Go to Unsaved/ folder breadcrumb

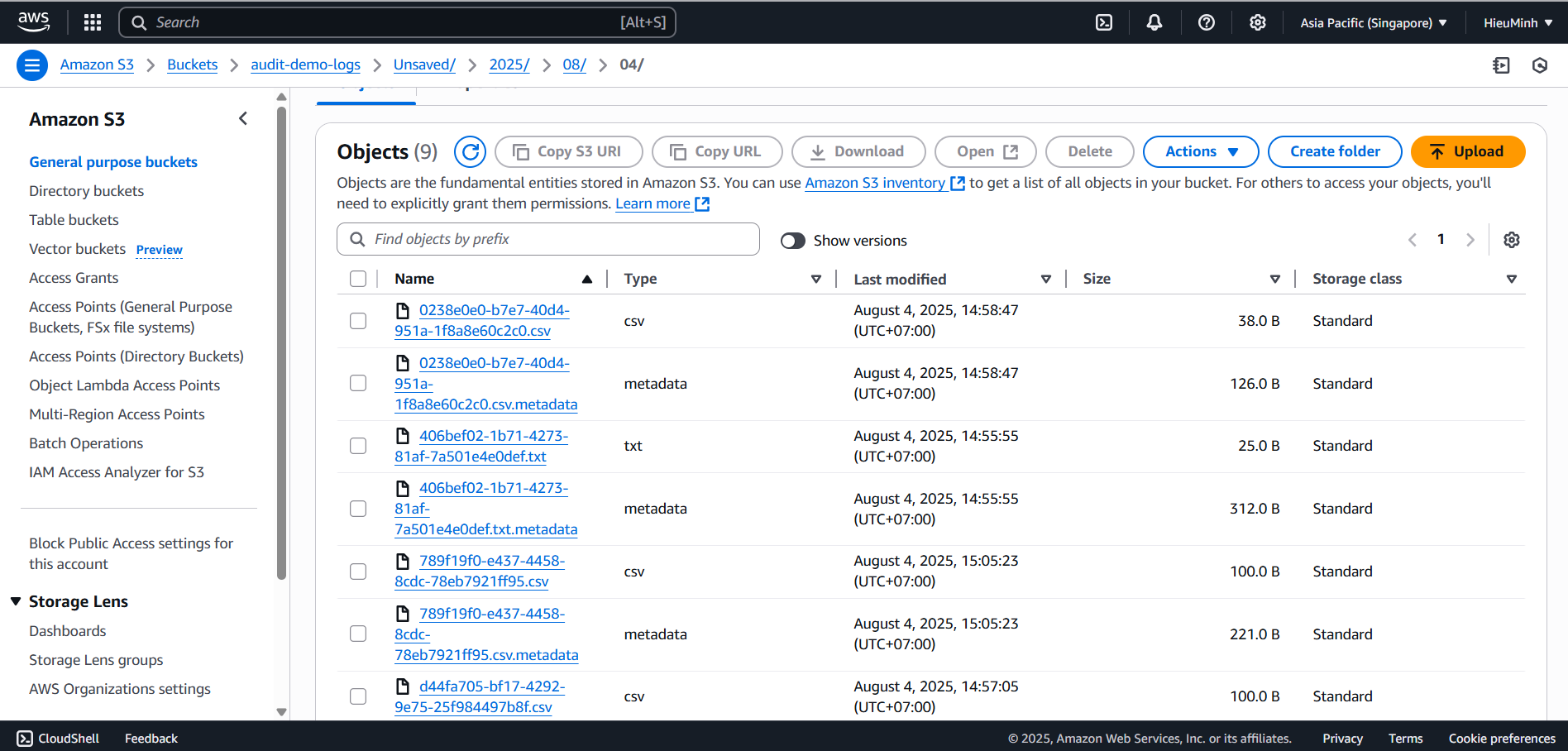424,65
